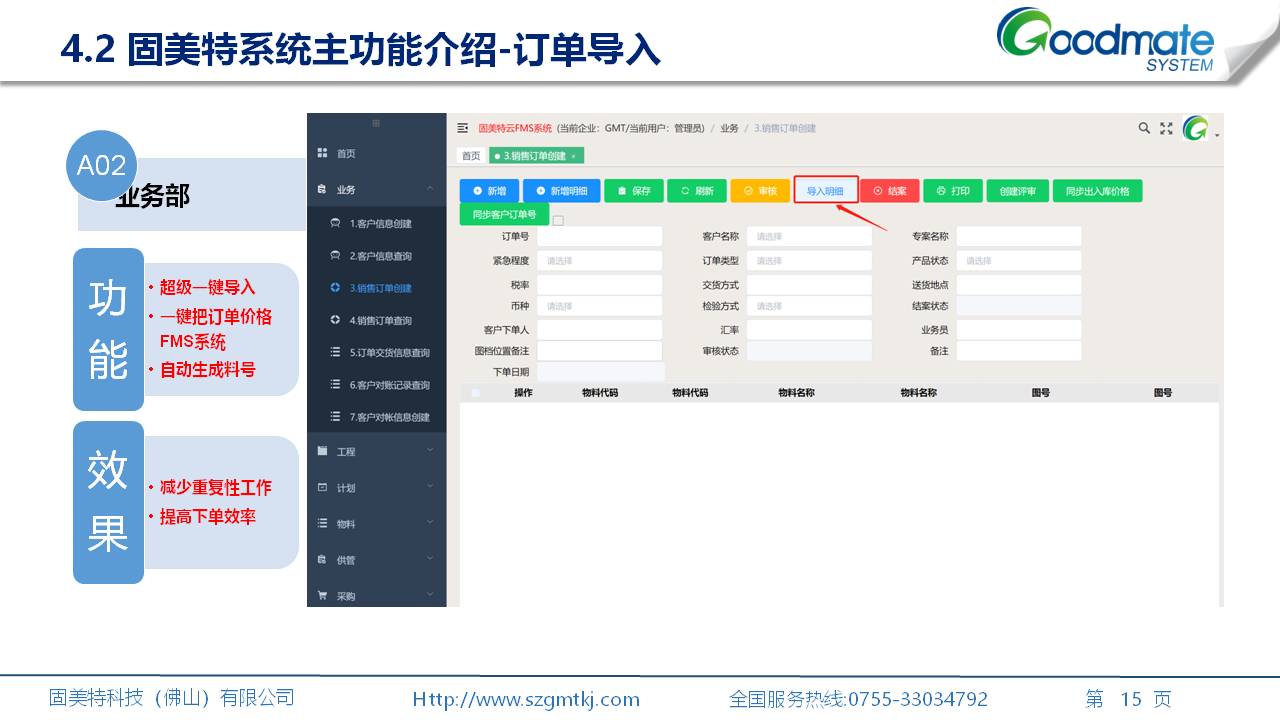Viewport: 1280px width, 720px height.
Task: Click the 采购 shopping cart icon
Action: 322,596
